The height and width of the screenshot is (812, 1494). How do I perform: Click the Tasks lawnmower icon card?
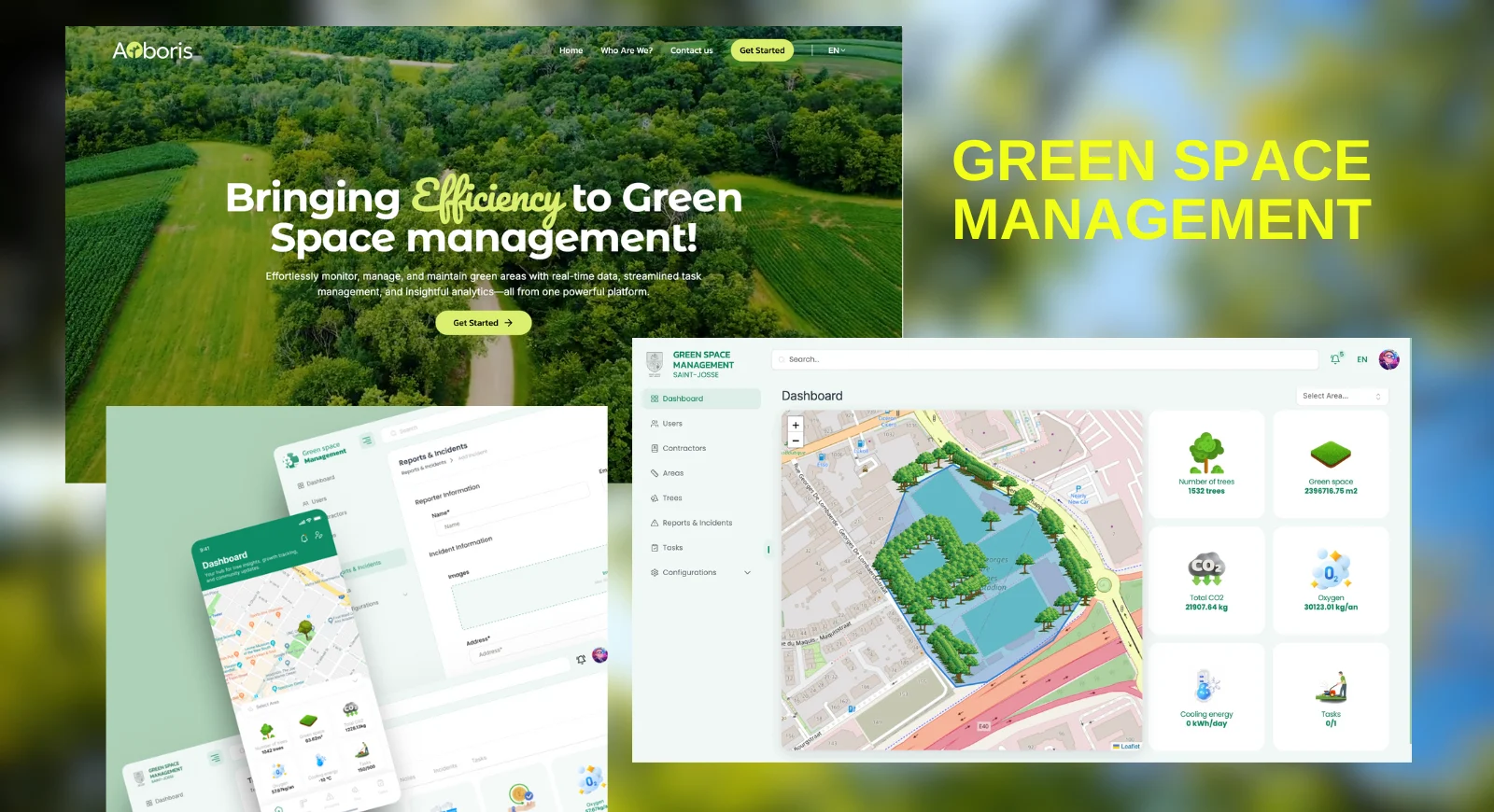coord(1331,687)
